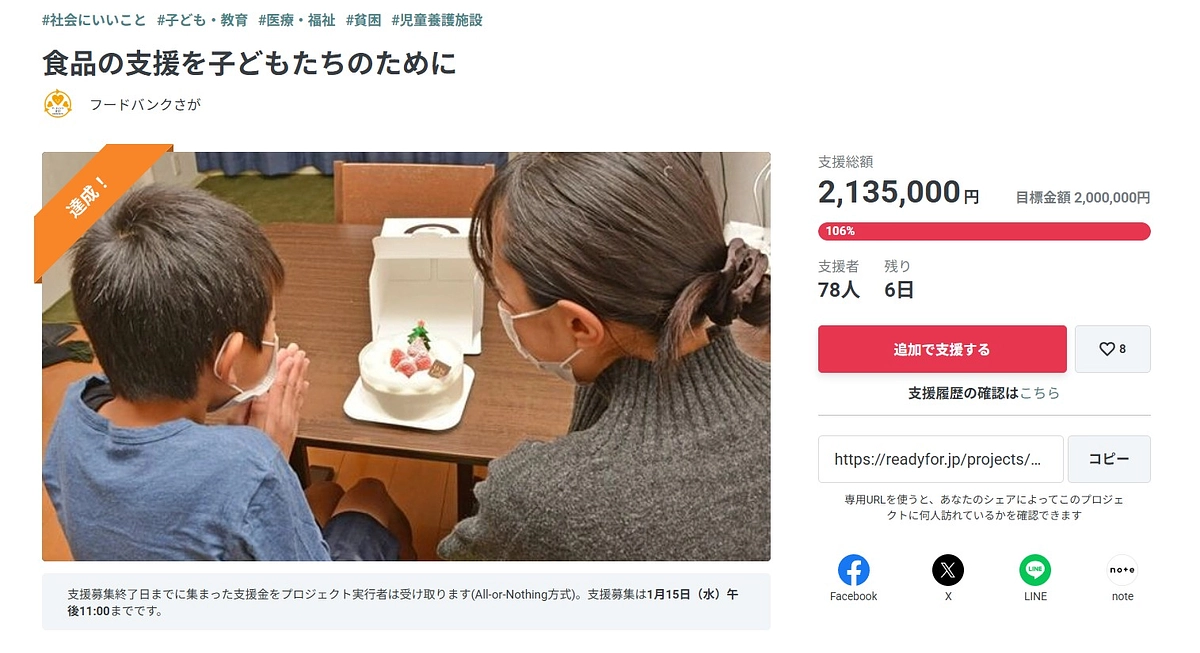Share the project on note

[x=1122, y=570]
